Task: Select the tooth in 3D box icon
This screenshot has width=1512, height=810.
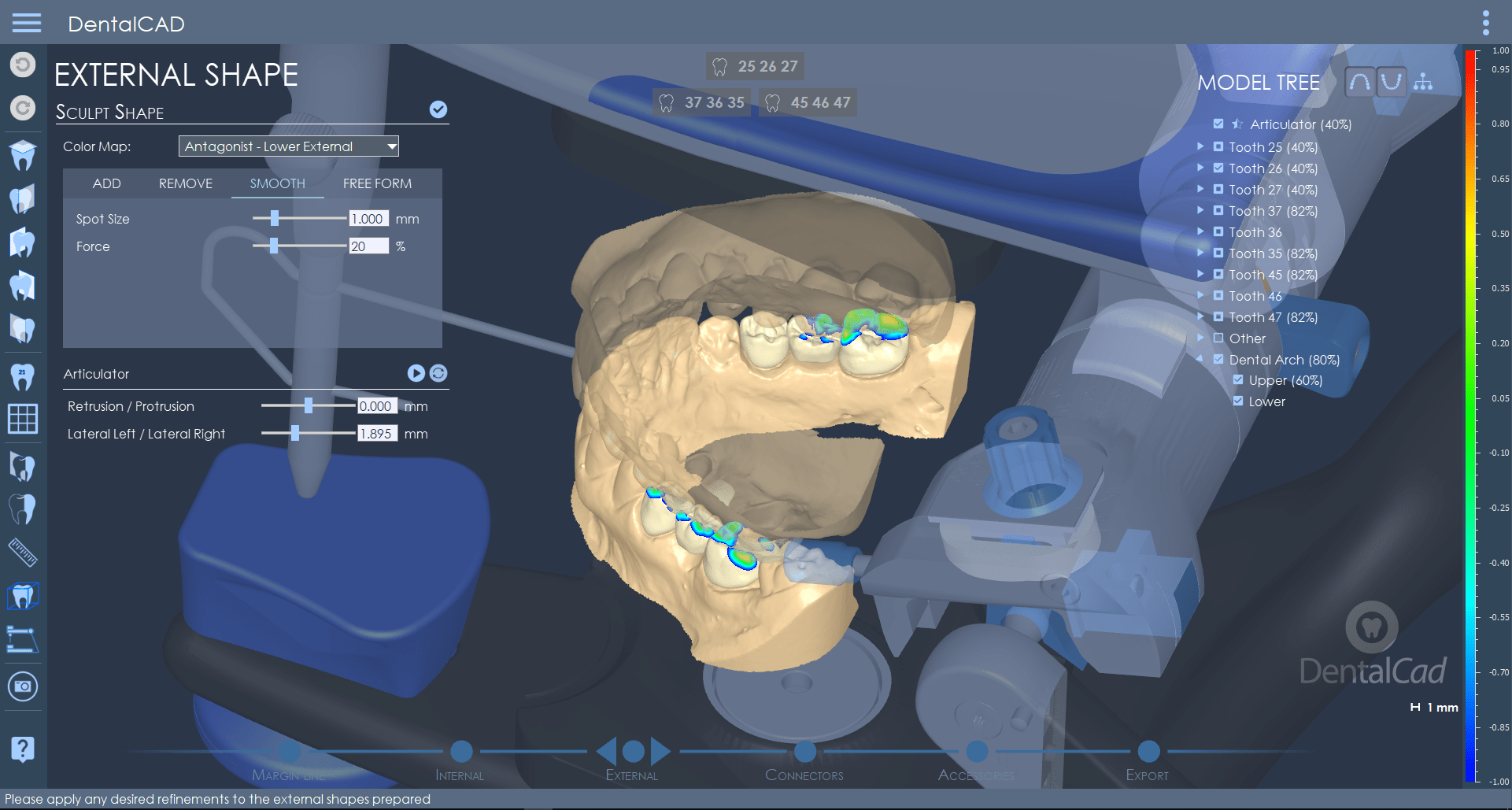Action: (x=23, y=597)
